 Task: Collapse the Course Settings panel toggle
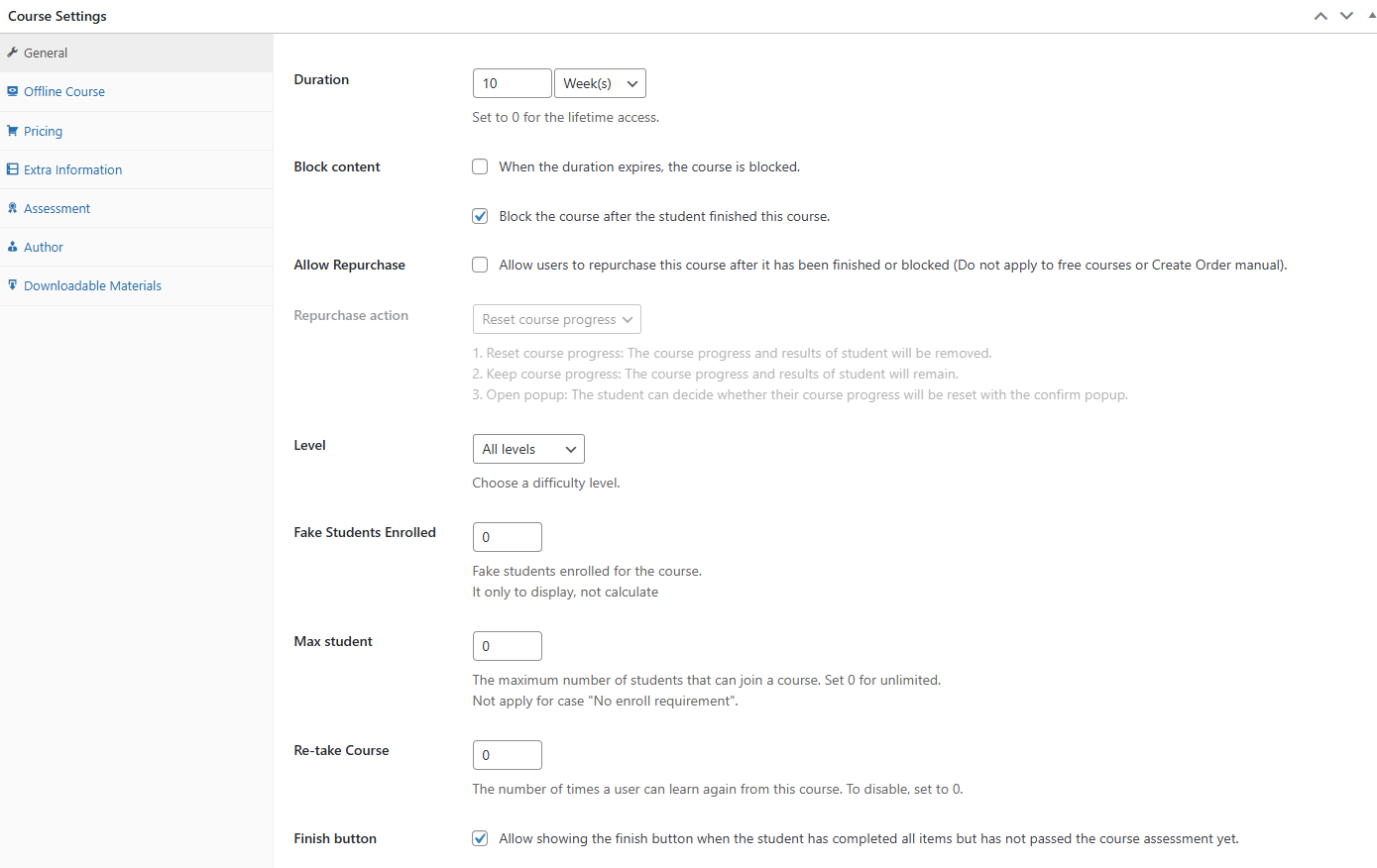coord(1371,16)
